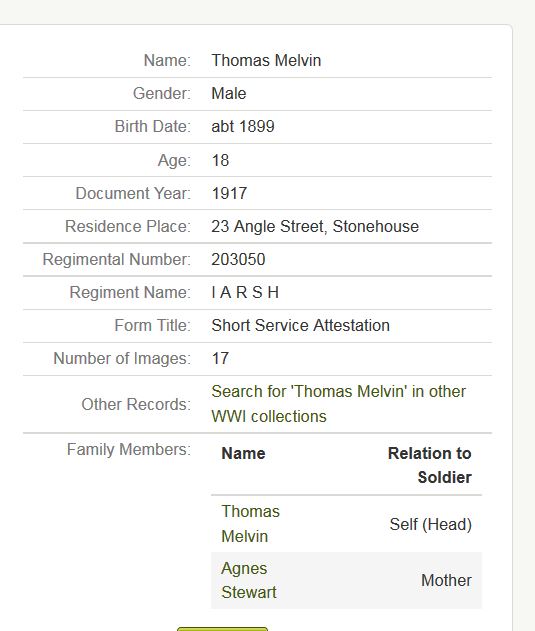
Task: Click the 'Mother' relation cell
Action: pyautogui.click(x=446, y=580)
